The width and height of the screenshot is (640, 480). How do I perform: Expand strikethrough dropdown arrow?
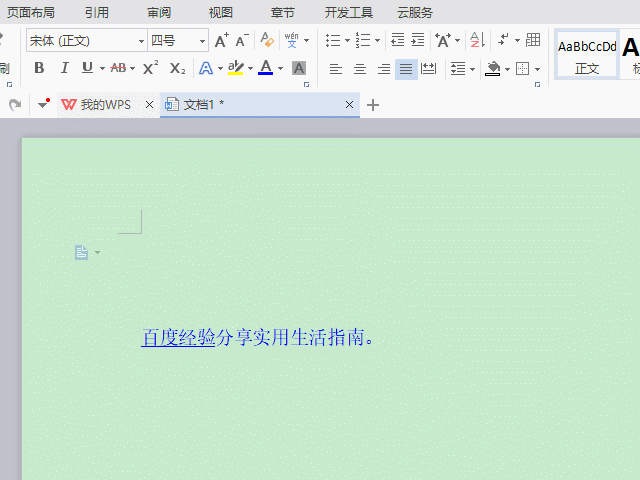(132, 69)
